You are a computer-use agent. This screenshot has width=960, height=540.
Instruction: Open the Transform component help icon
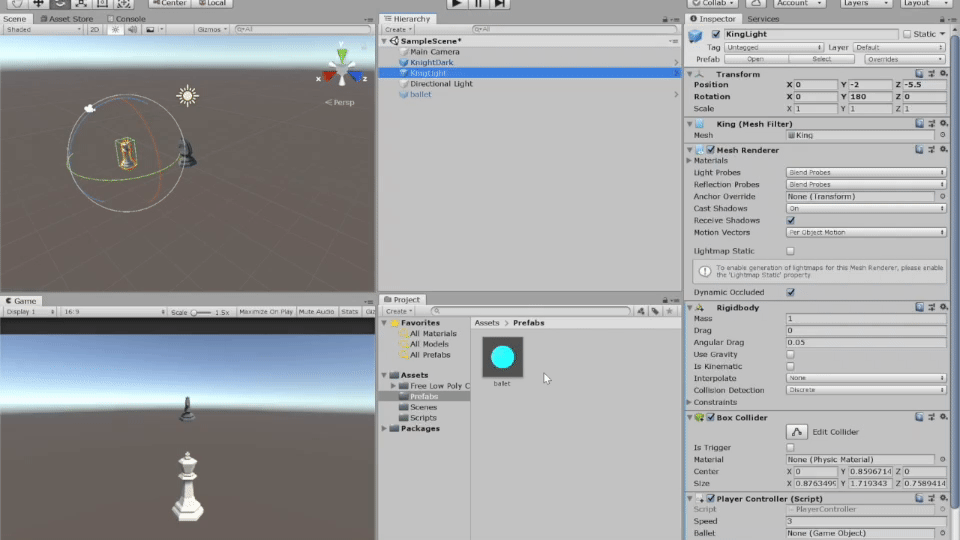click(x=918, y=74)
